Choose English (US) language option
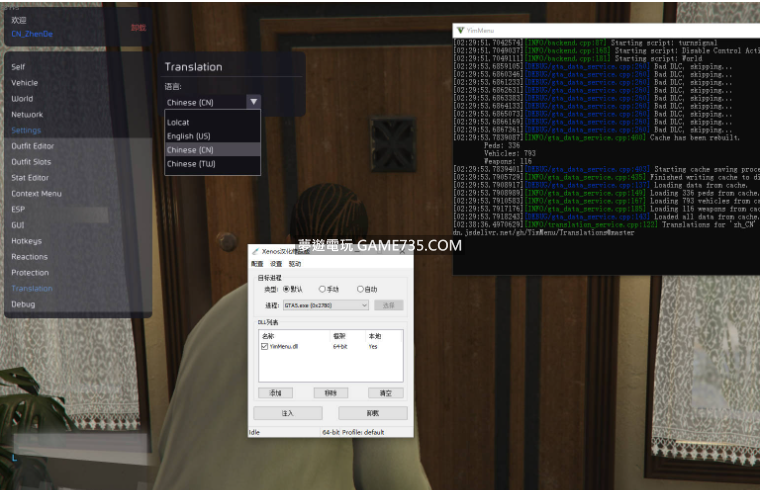The width and height of the screenshot is (760, 490). click(x=212, y=136)
